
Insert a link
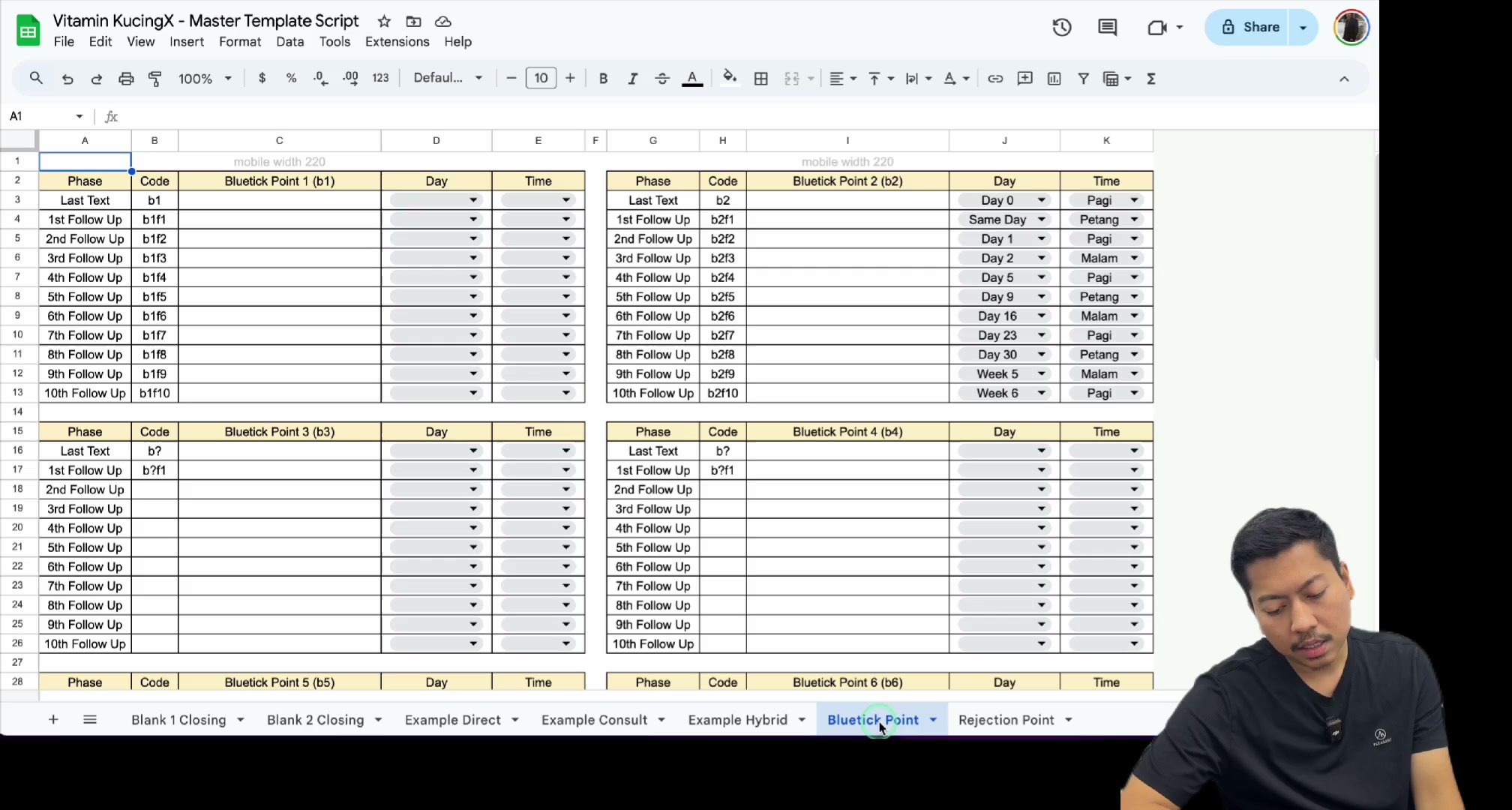pos(995,78)
